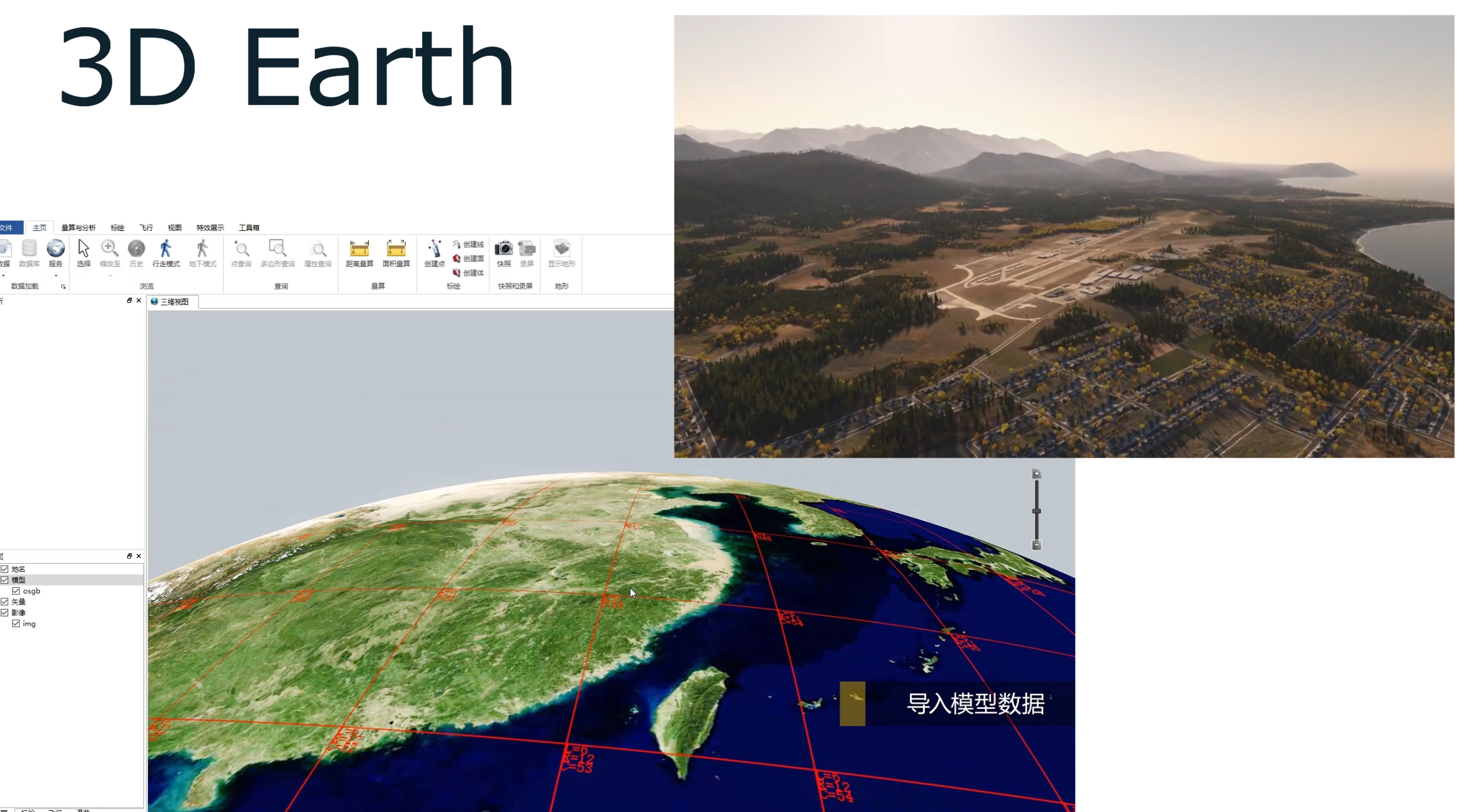
Task: Select the 三维视图 view tab
Action: pyautogui.click(x=173, y=302)
